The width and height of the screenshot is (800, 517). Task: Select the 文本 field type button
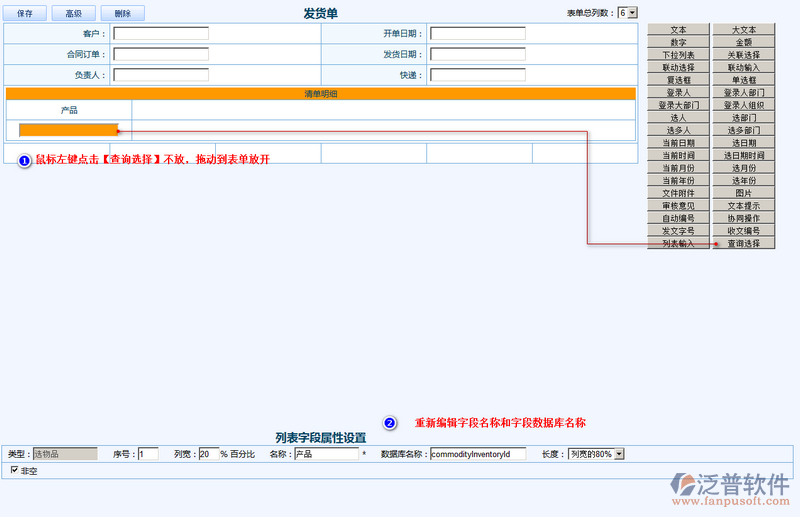point(678,30)
